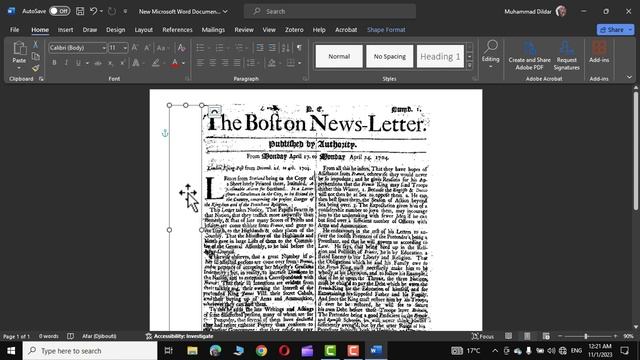Apply the Heading 1 style
The height and width of the screenshot is (360, 640).
tap(440, 56)
